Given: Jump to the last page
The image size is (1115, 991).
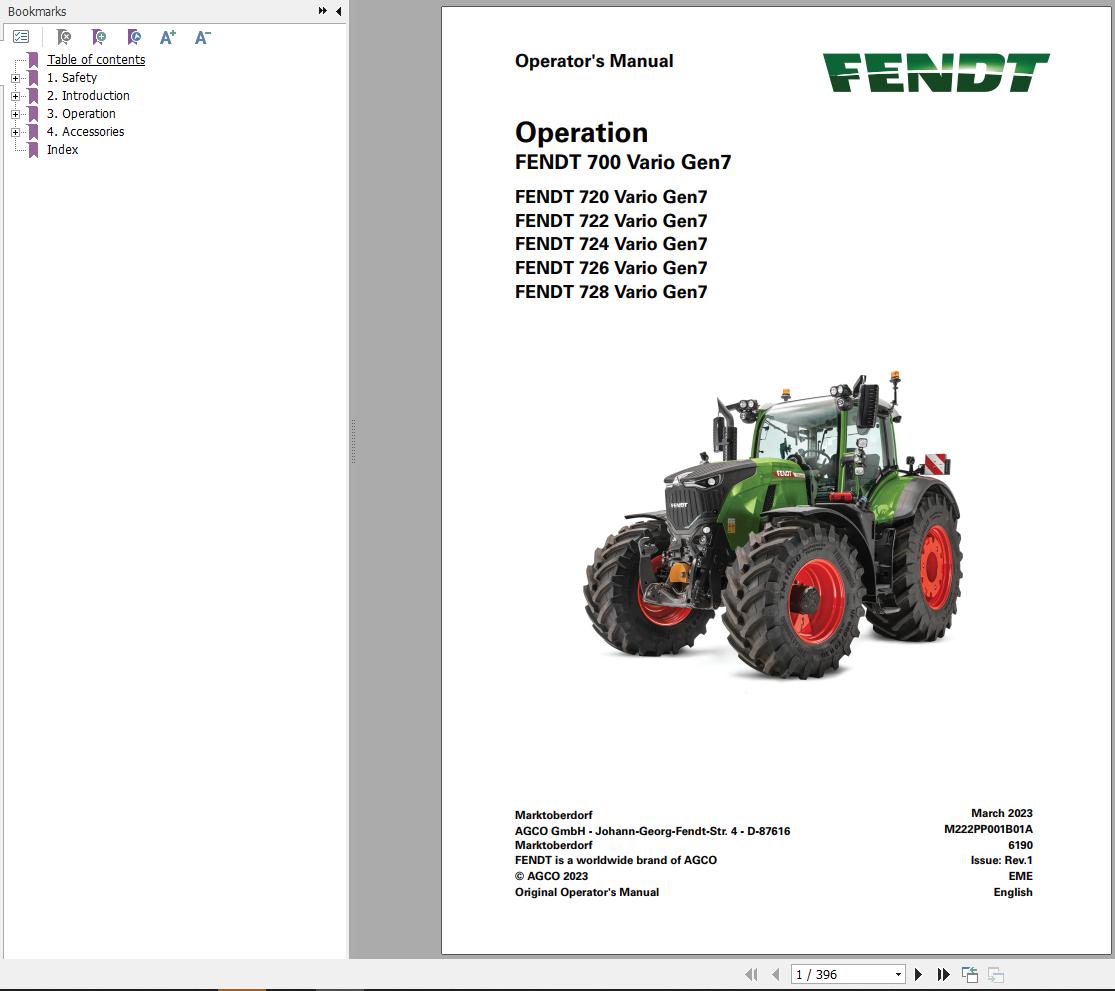Looking at the screenshot, I should (944, 975).
